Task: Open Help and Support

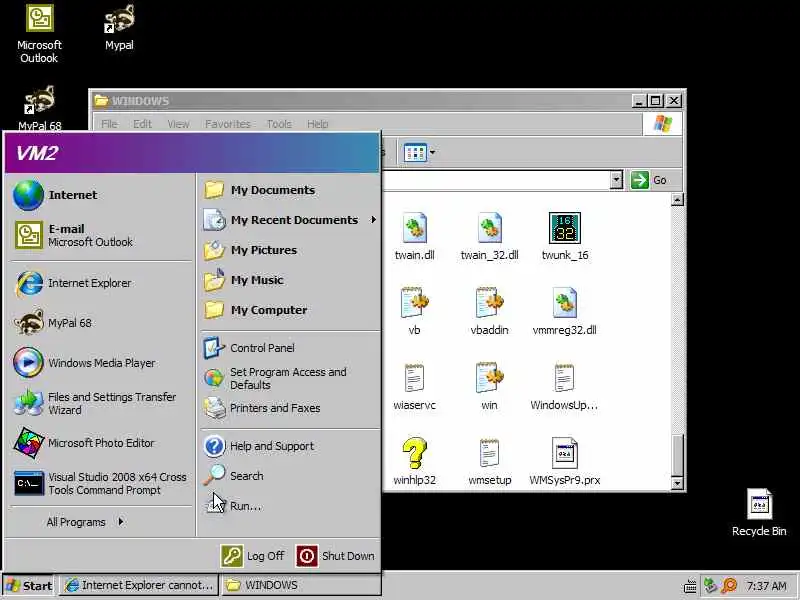Action: coord(290,446)
